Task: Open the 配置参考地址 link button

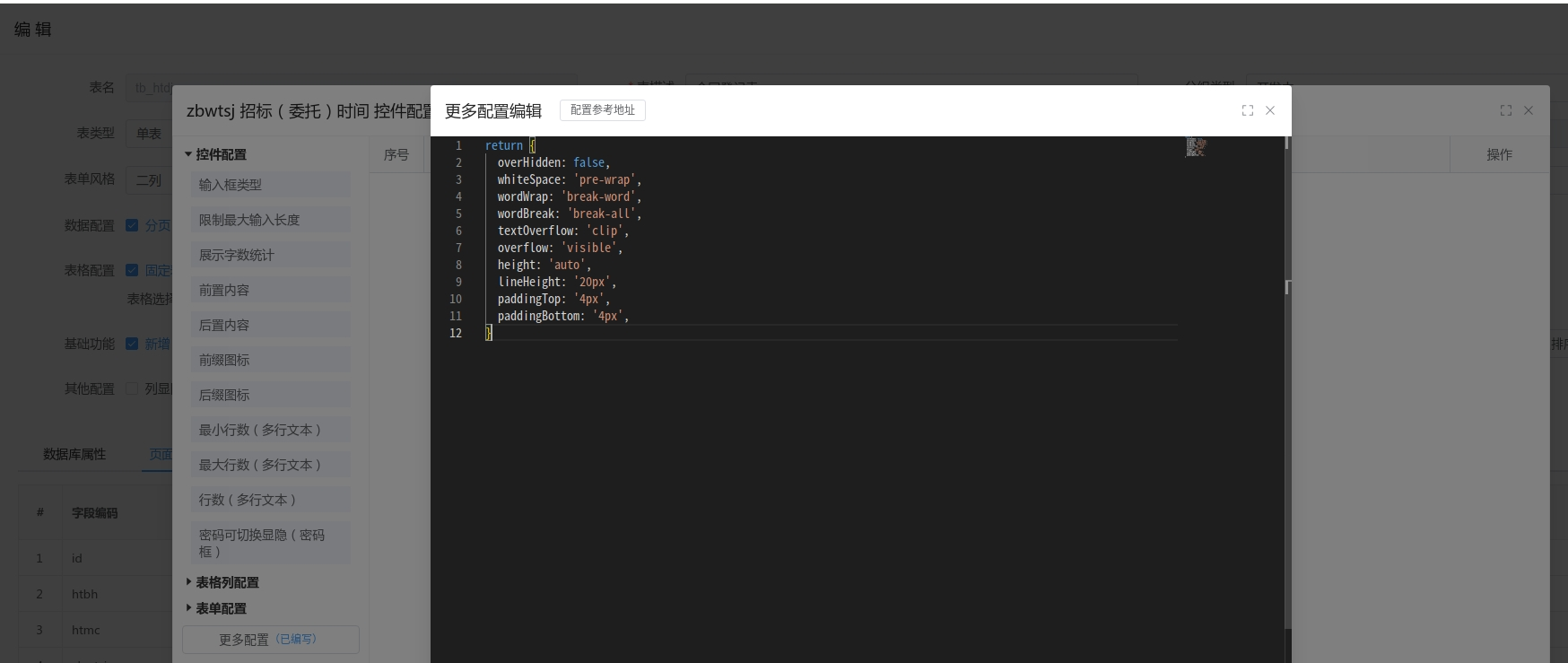Action: tap(602, 109)
